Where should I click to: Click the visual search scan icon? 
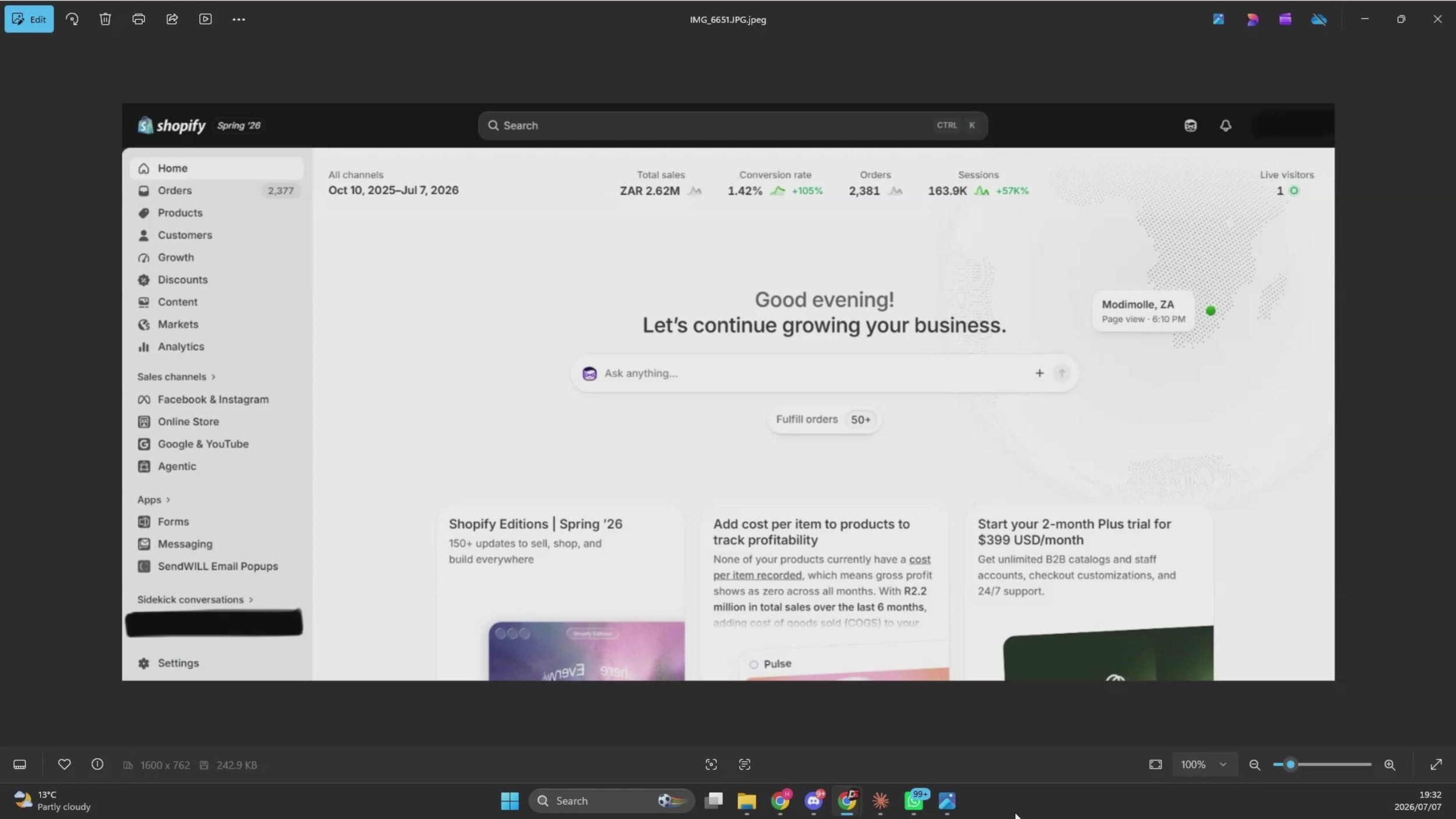click(711, 764)
